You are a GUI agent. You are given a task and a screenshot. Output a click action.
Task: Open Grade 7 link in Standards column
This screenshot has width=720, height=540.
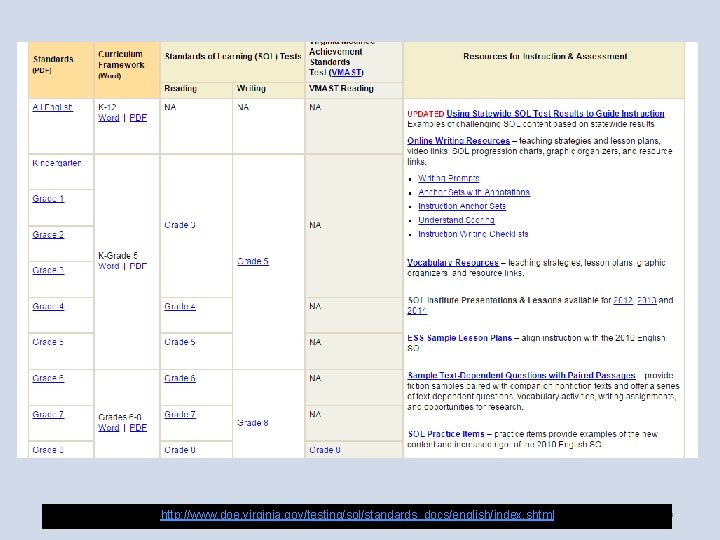[x=48, y=414]
